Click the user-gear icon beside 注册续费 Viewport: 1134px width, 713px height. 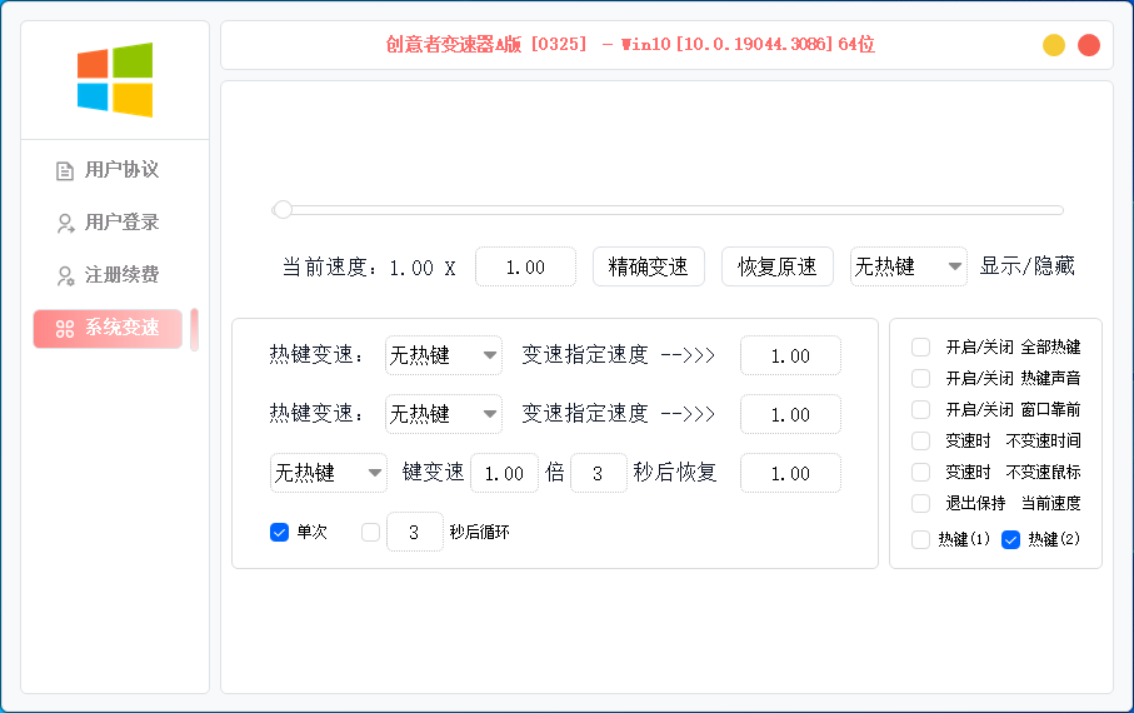[x=65, y=275]
